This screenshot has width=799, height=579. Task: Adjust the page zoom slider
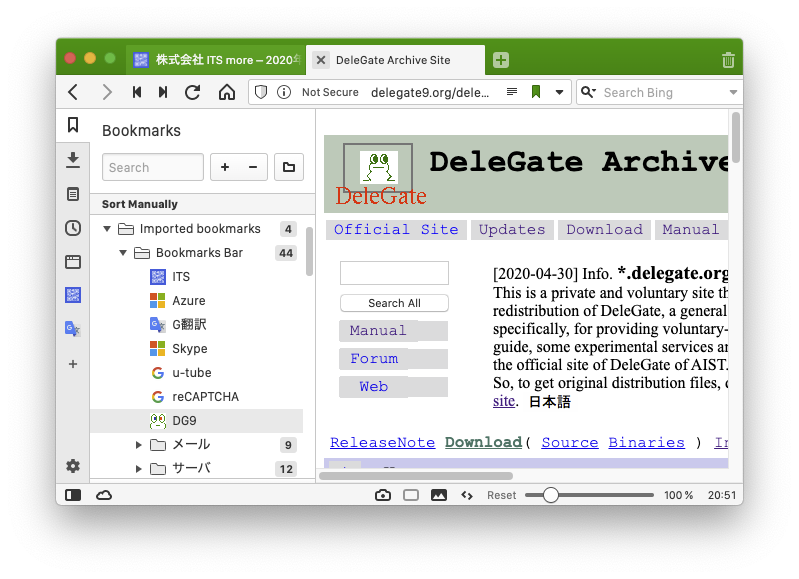tap(550, 495)
